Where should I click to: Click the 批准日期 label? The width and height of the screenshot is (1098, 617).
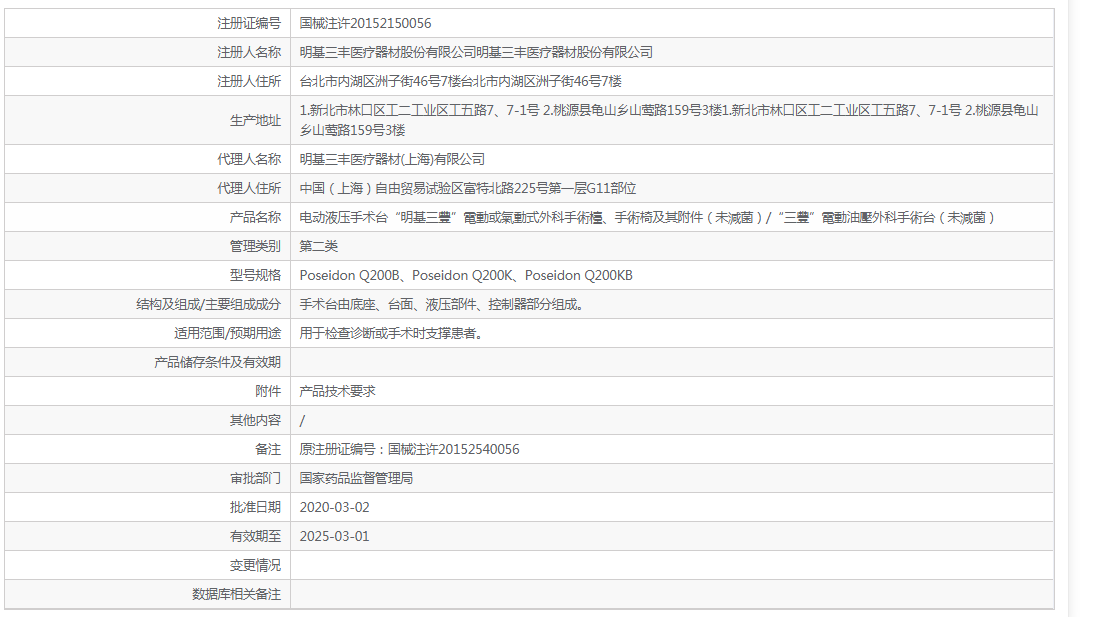255,507
